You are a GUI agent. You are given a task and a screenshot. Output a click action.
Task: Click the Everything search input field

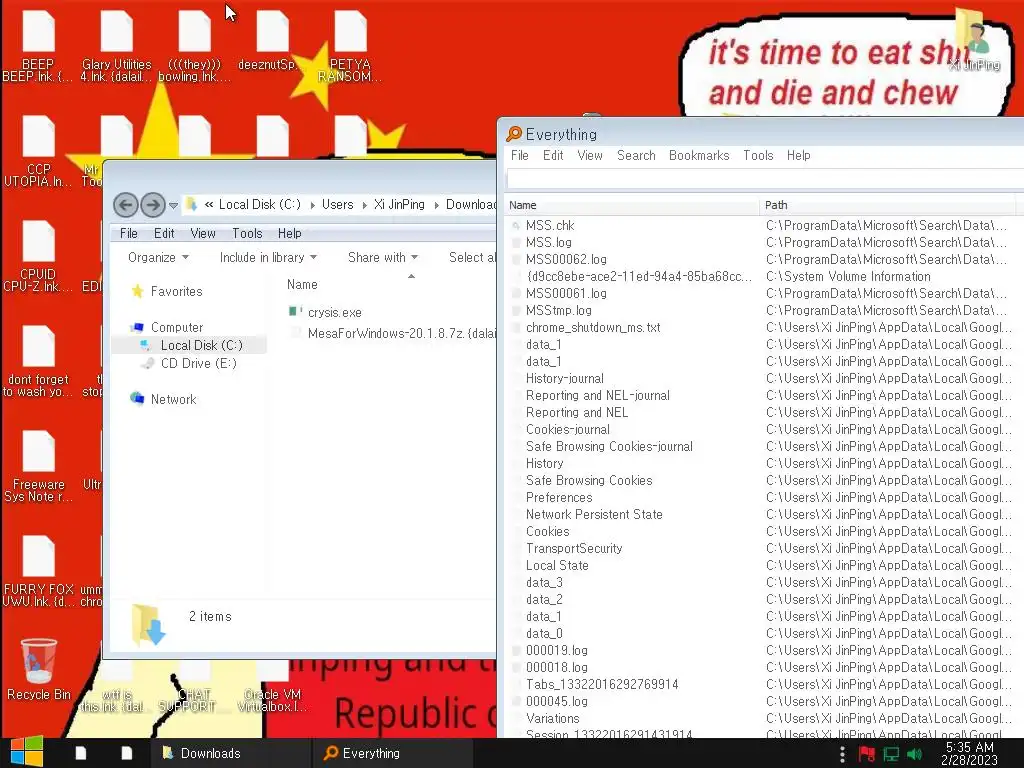point(765,179)
